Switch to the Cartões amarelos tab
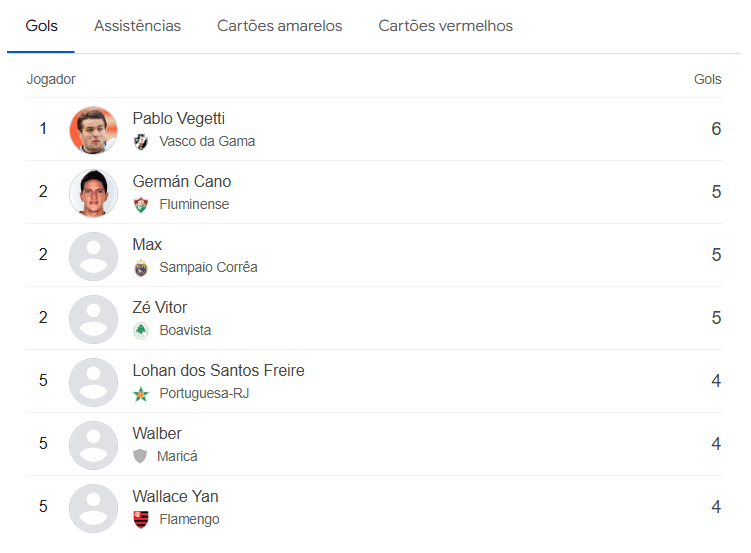 [x=279, y=26]
